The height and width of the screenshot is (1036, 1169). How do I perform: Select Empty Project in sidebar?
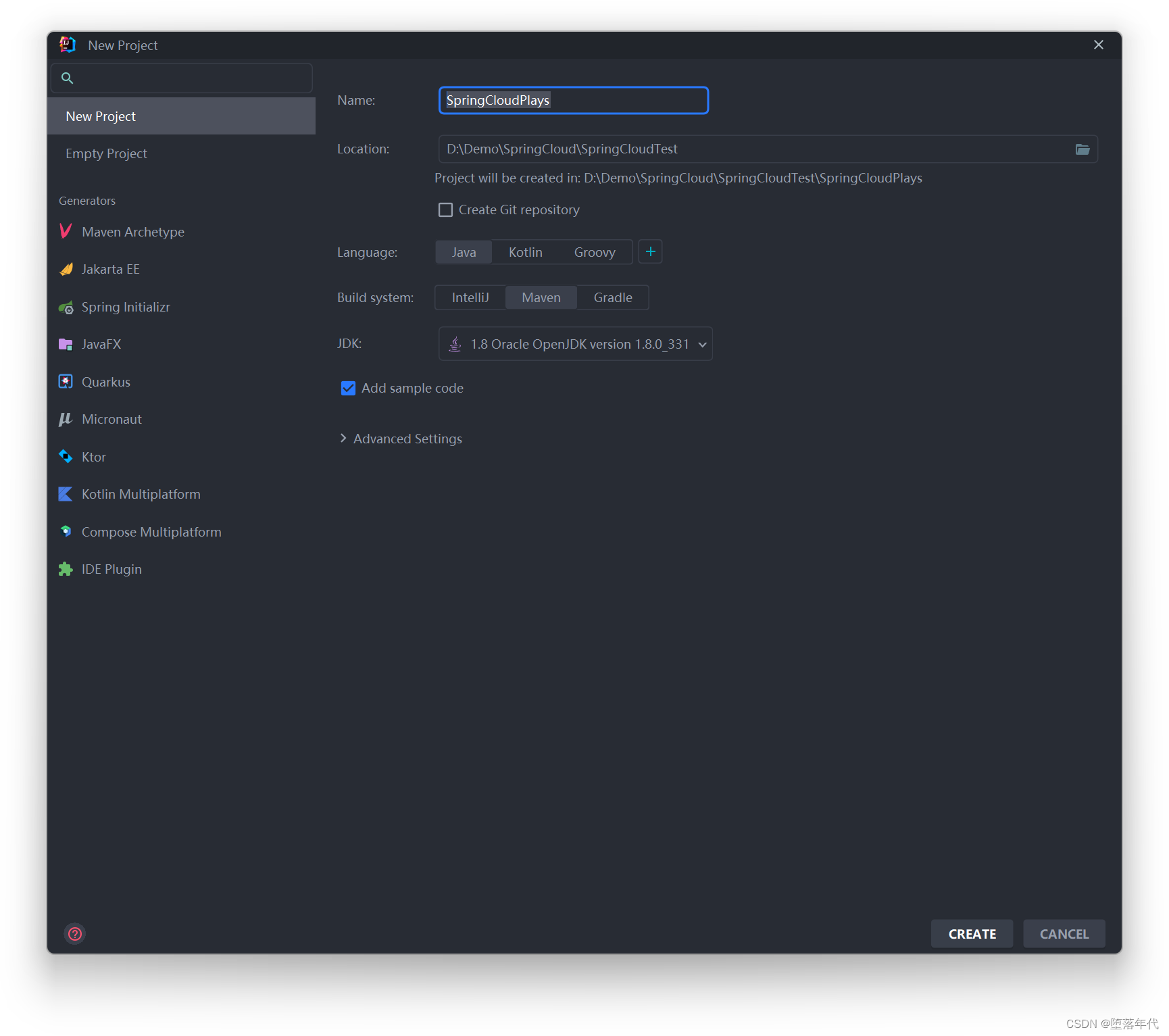pyautogui.click(x=181, y=153)
